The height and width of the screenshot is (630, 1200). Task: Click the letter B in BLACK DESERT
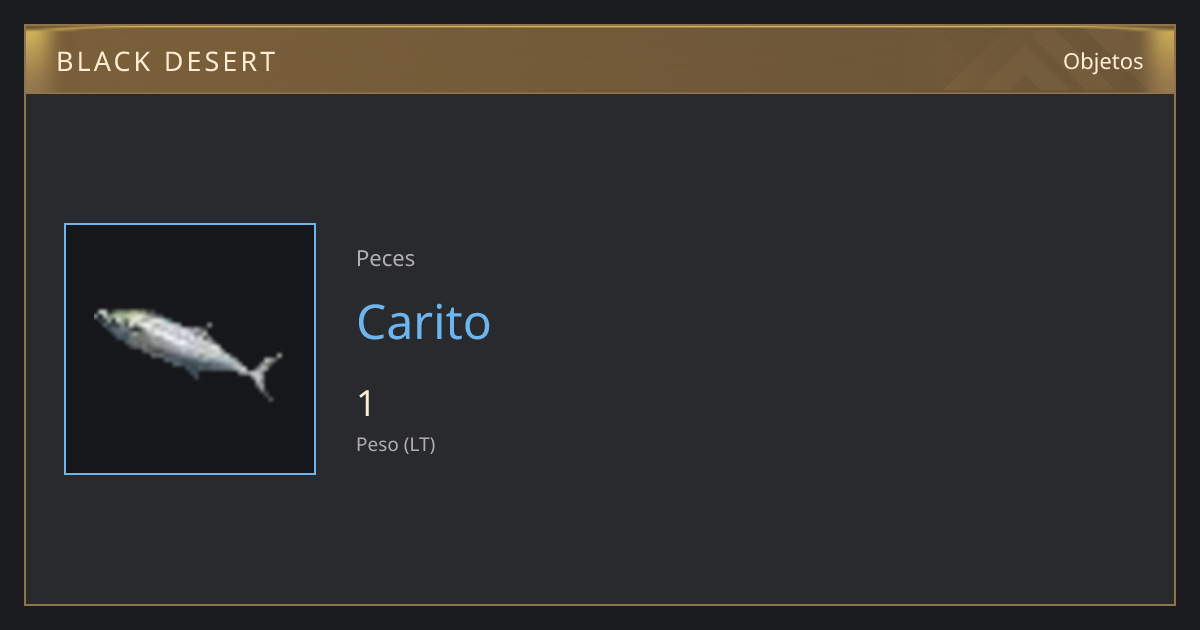point(64,62)
